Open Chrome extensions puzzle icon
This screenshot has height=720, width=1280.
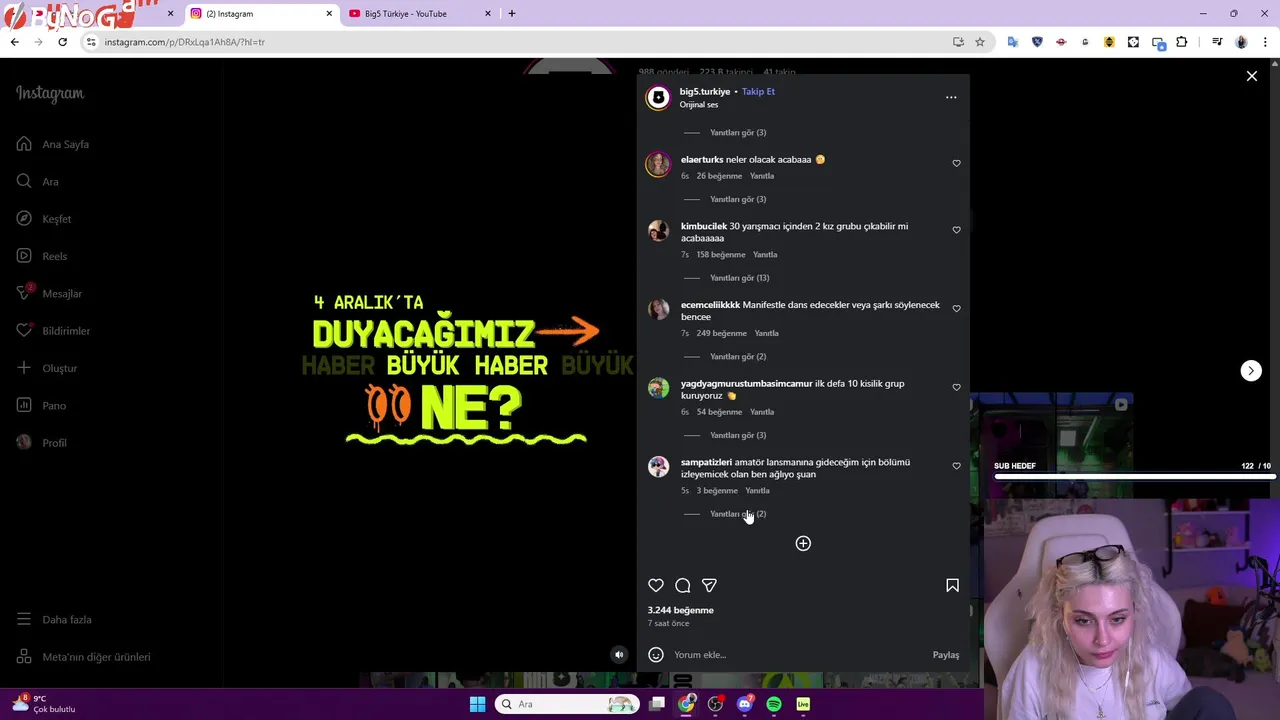[x=1182, y=42]
